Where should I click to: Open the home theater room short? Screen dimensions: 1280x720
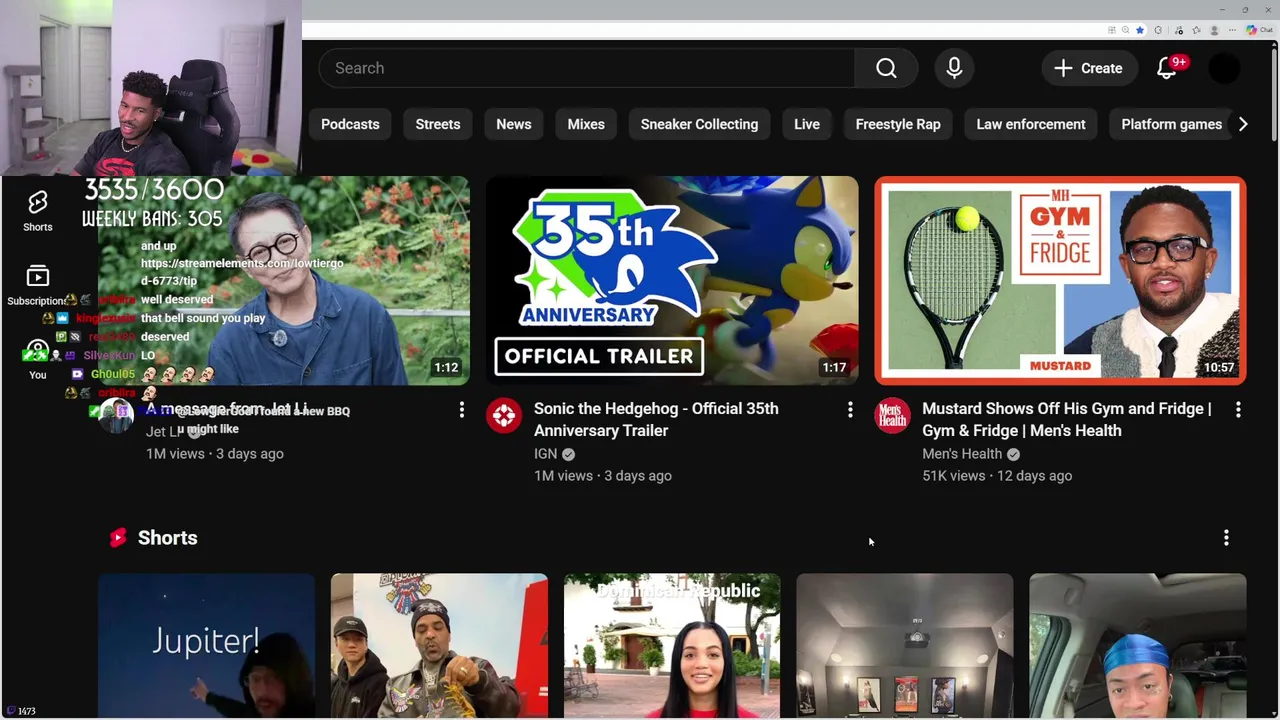(x=905, y=646)
